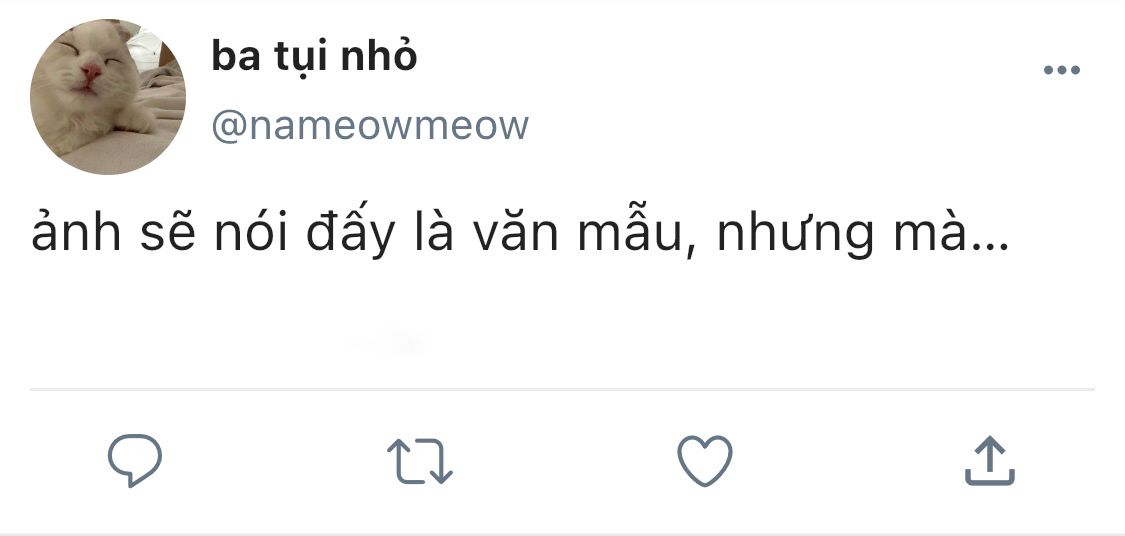Tap the outlined heart under the divider

pos(705,461)
